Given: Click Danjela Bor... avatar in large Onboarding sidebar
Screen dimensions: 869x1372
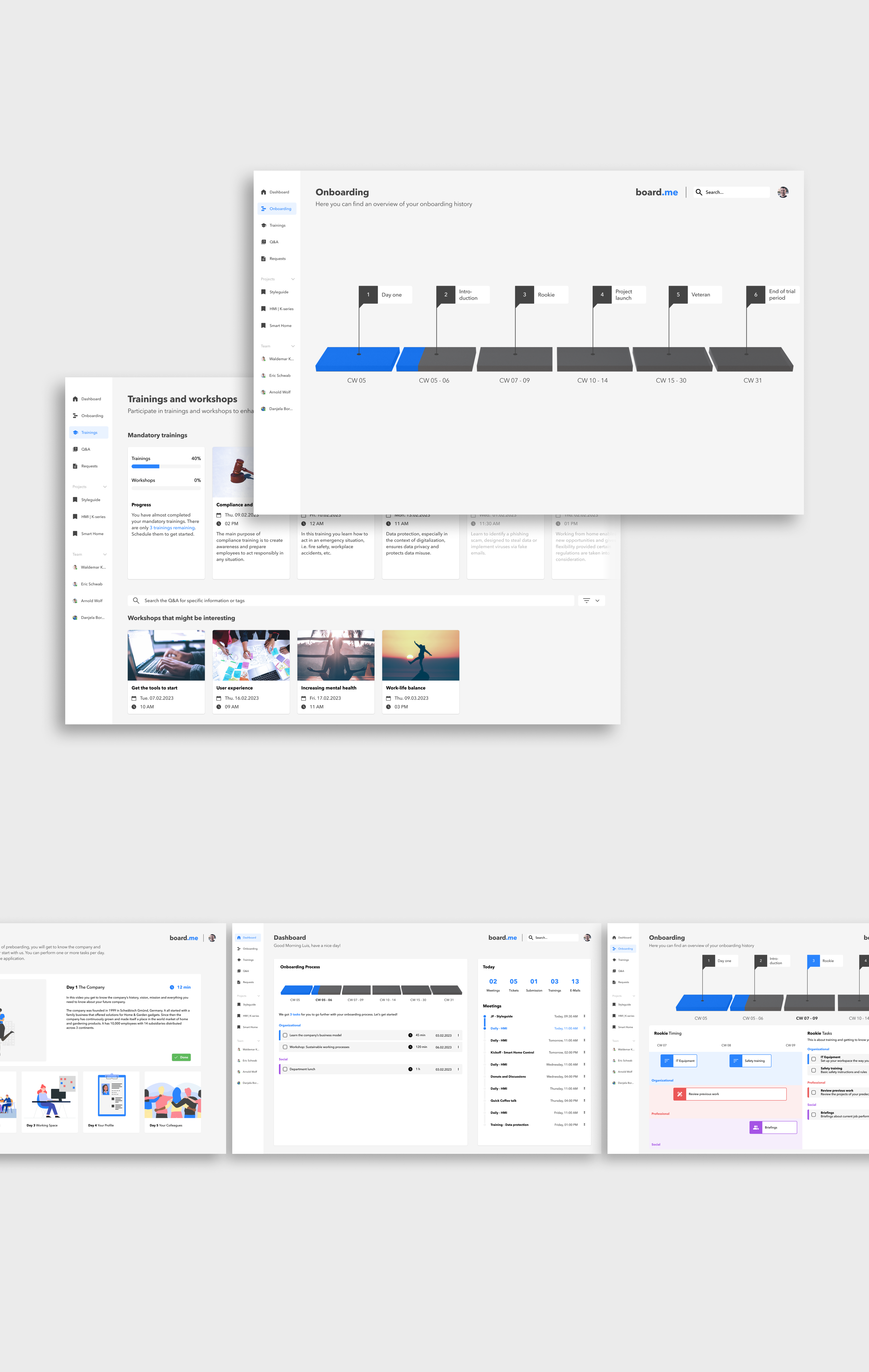Looking at the screenshot, I should [263, 409].
